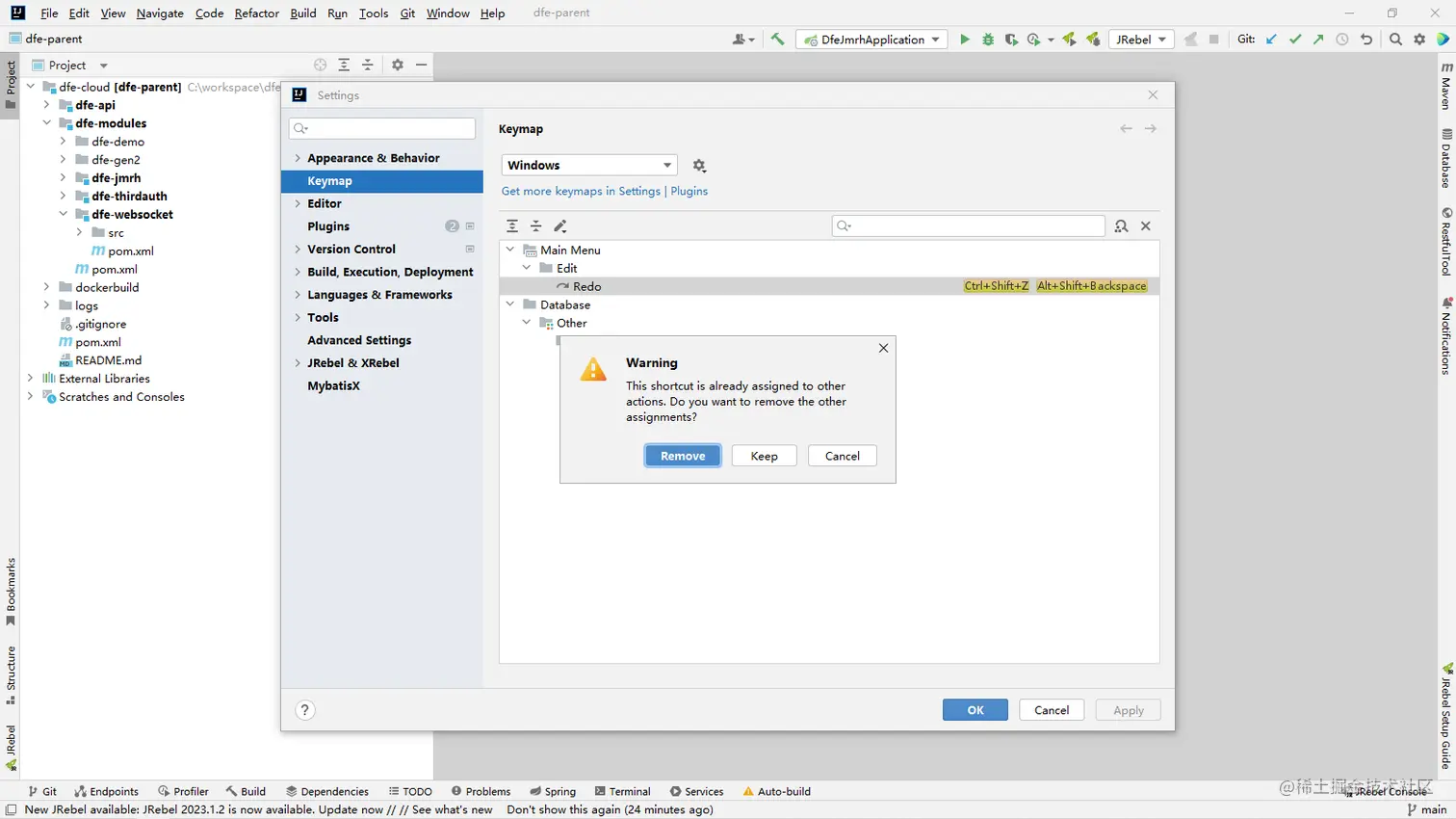The height and width of the screenshot is (819, 1456).
Task: Open the Refactor menu
Action: pyautogui.click(x=256, y=13)
